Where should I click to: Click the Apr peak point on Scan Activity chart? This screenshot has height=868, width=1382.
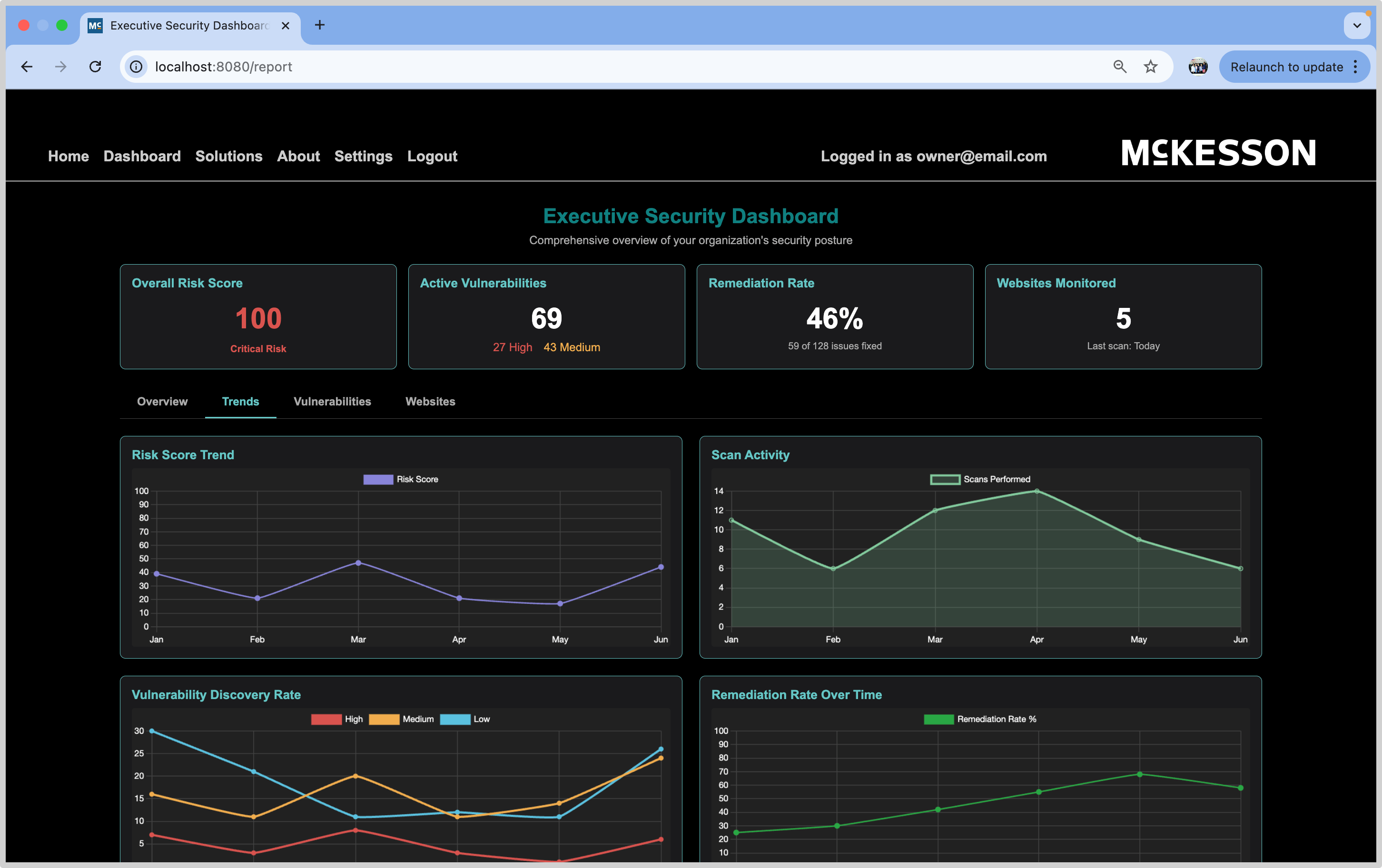pos(1036,492)
